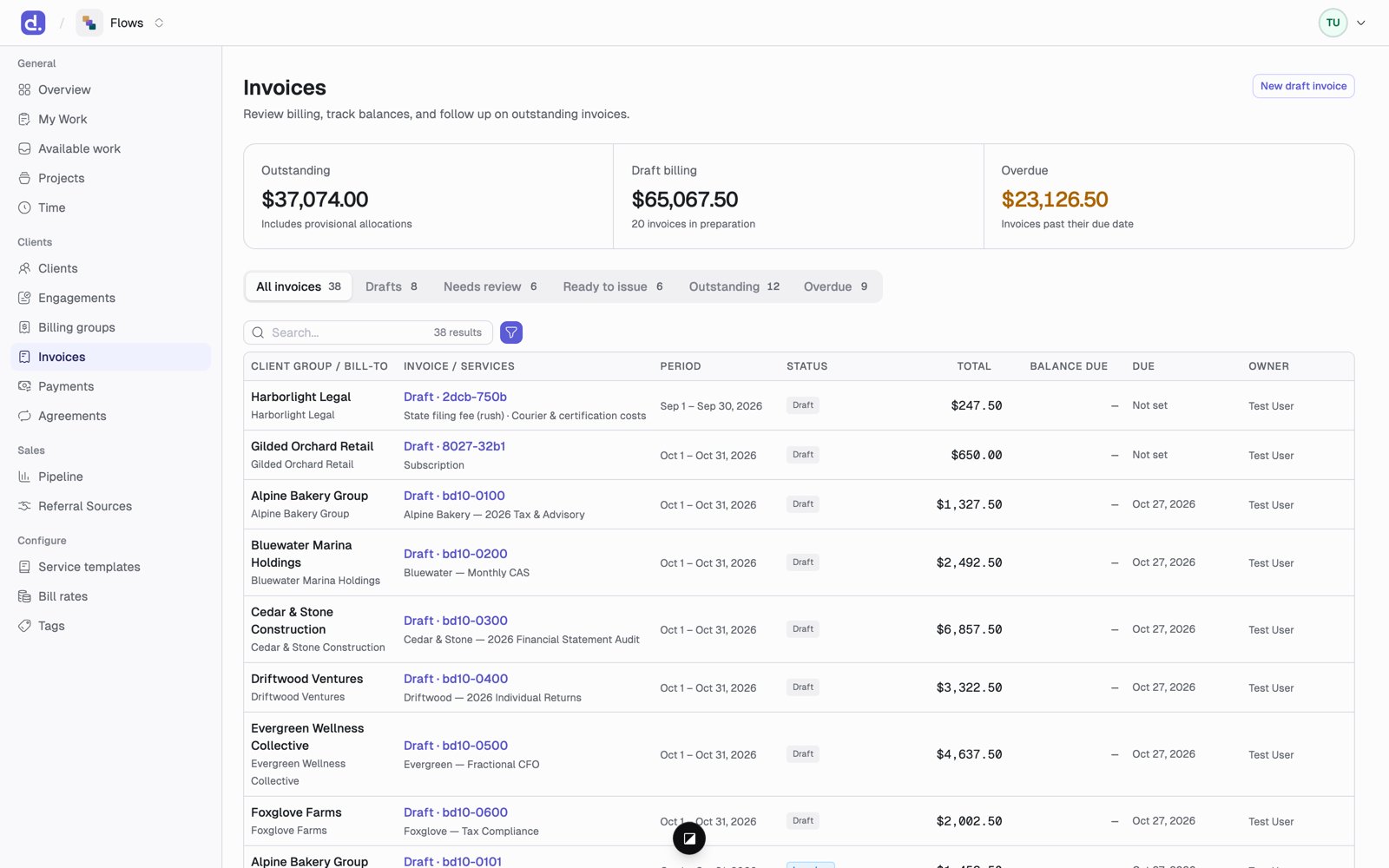1389x868 pixels.
Task: Click the floating black edit button
Action: pos(689,838)
